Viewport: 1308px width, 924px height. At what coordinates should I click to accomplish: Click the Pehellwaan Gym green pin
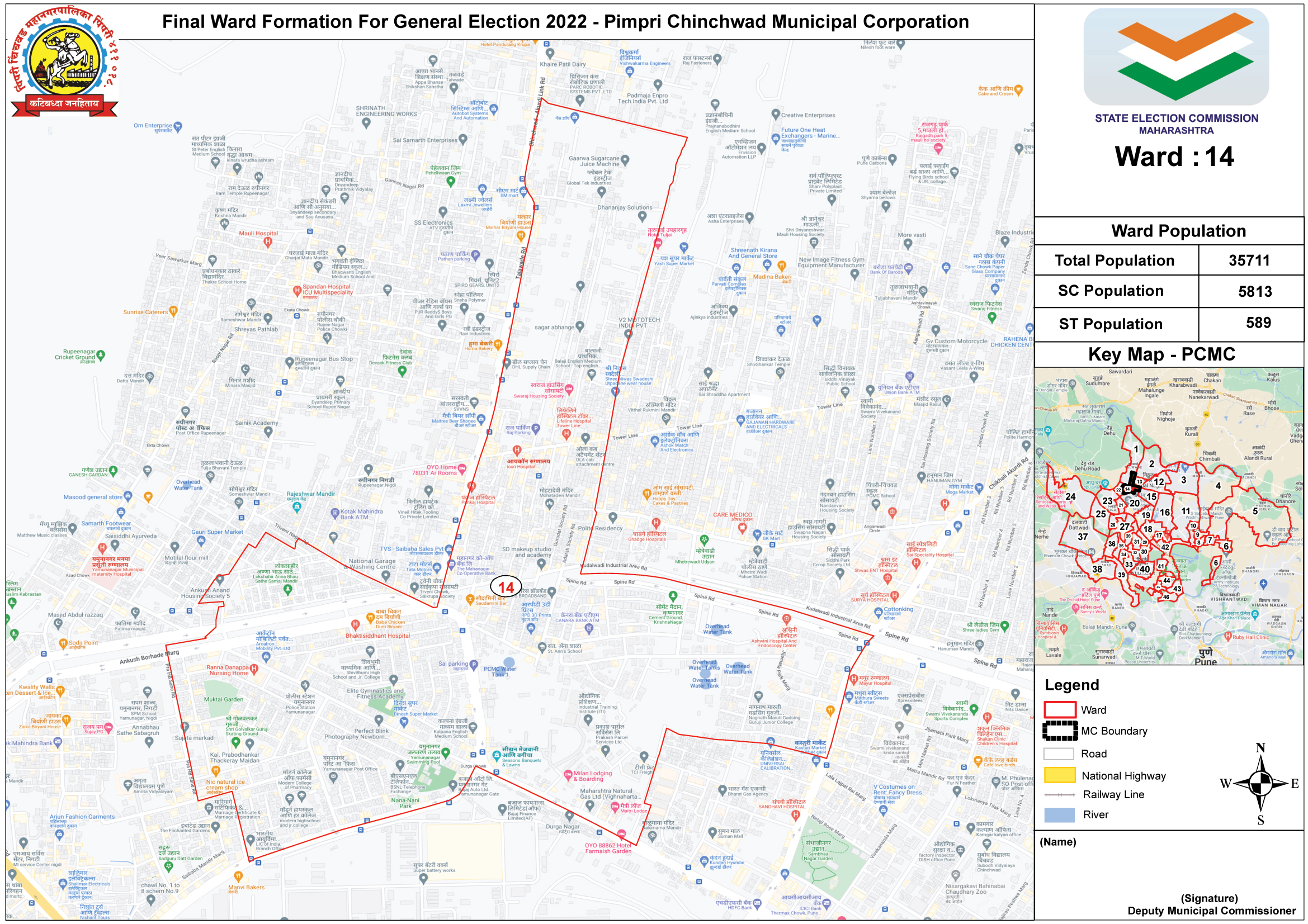(451, 182)
